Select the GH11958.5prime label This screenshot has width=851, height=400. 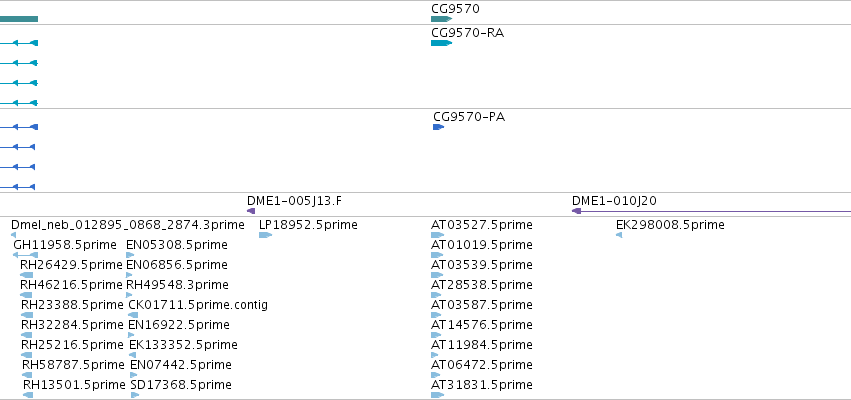[x=65, y=245]
